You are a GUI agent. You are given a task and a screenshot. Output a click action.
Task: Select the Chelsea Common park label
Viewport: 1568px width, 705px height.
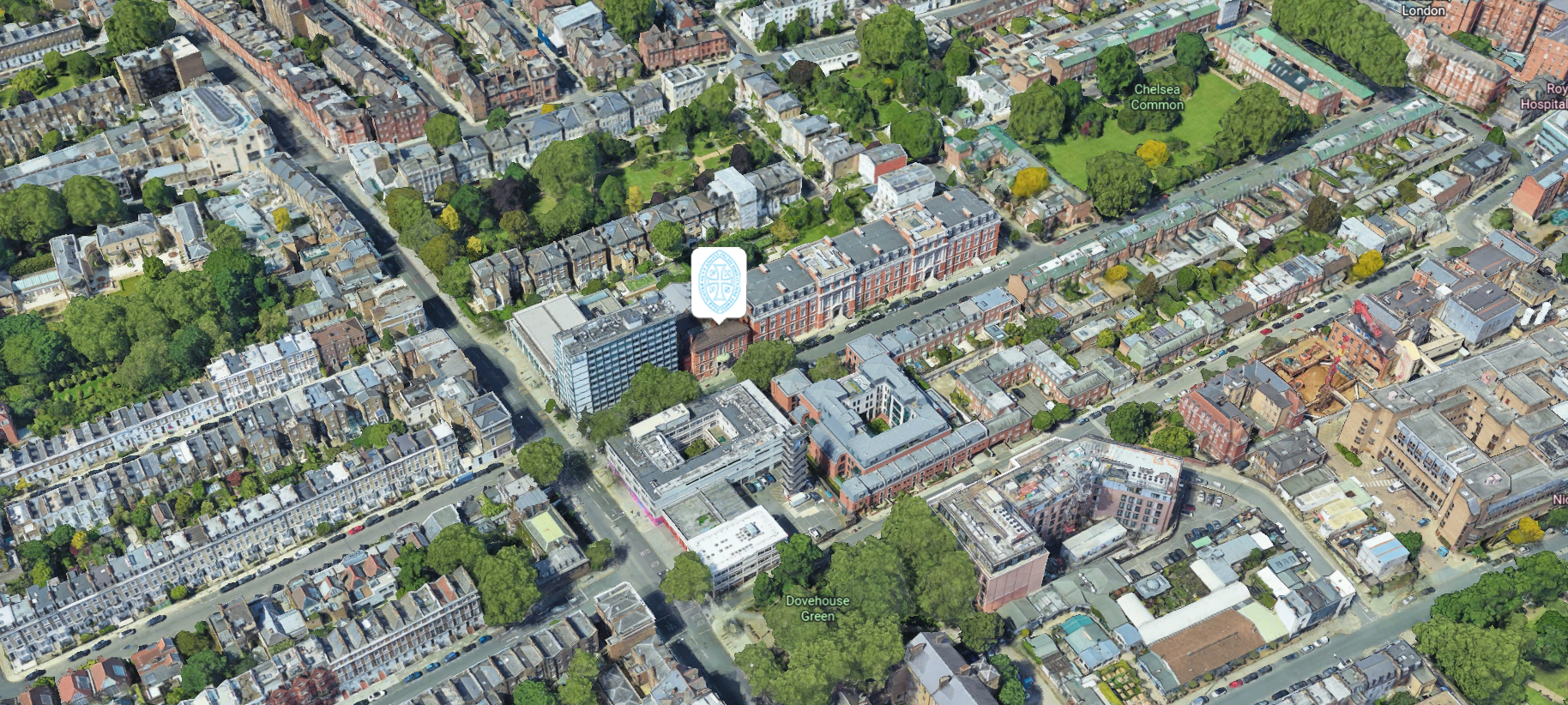coord(1156,97)
